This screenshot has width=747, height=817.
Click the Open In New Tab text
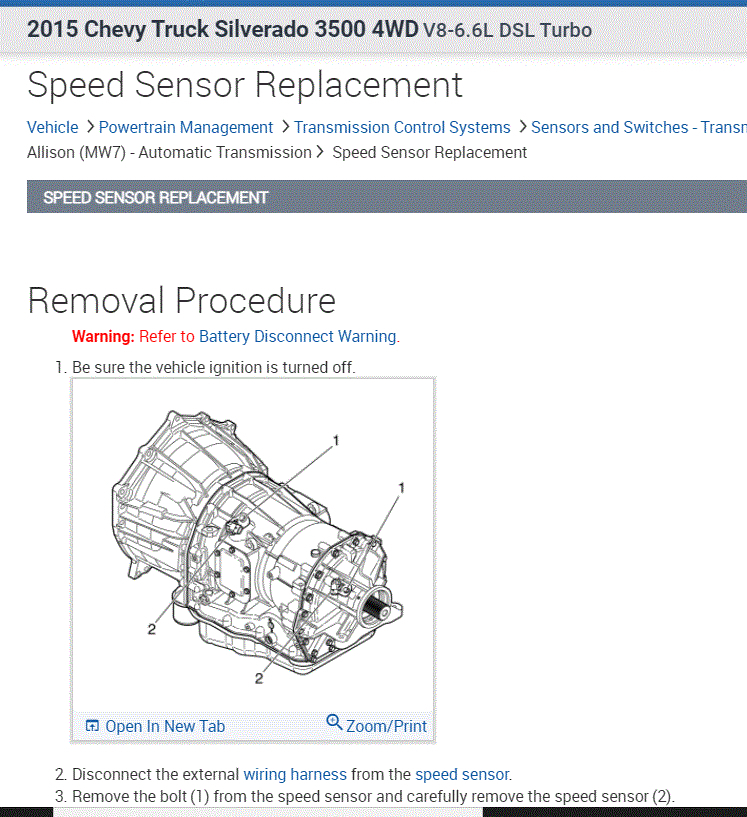pyautogui.click(x=165, y=727)
